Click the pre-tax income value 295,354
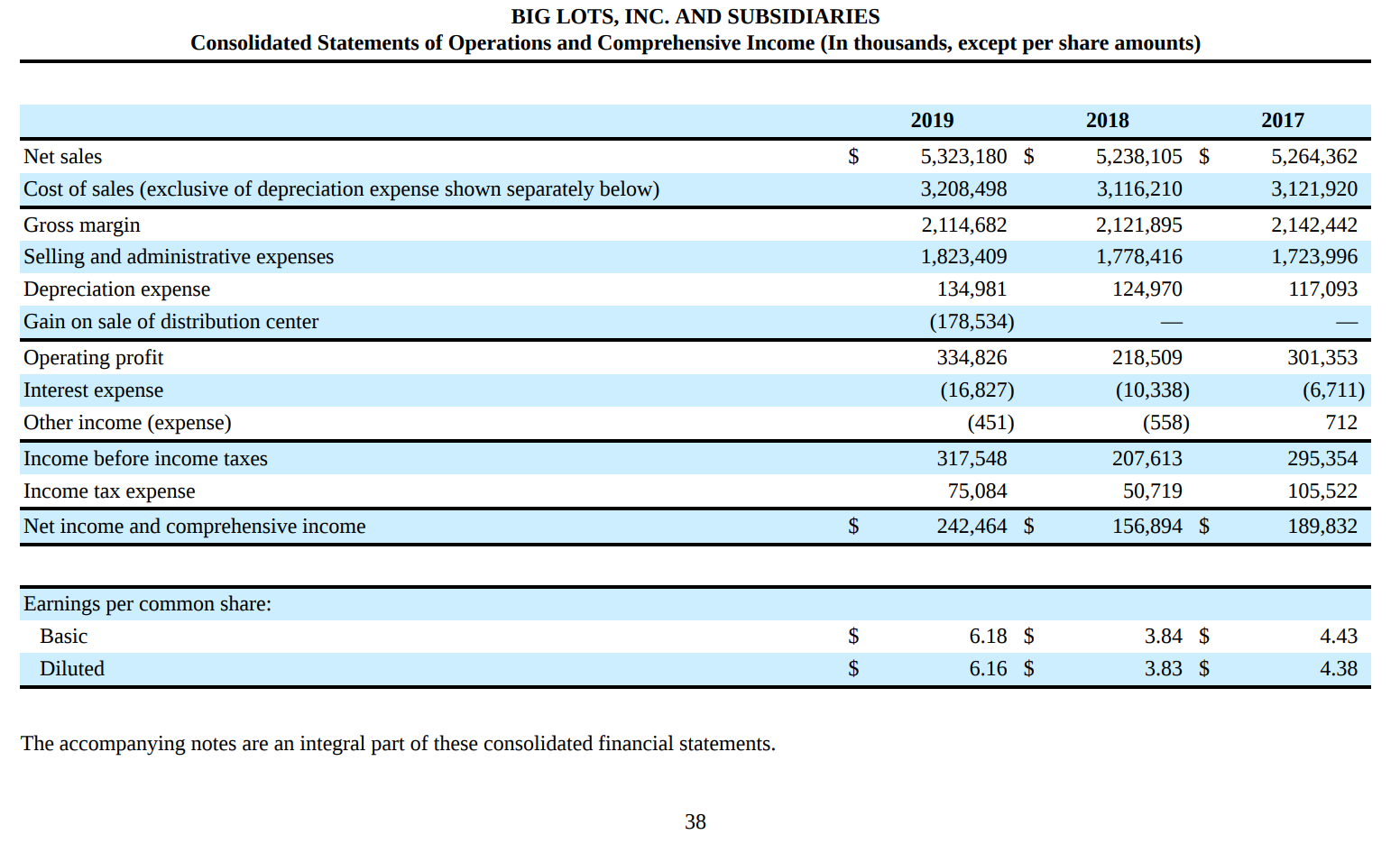The image size is (1400, 862). [x=1322, y=458]
